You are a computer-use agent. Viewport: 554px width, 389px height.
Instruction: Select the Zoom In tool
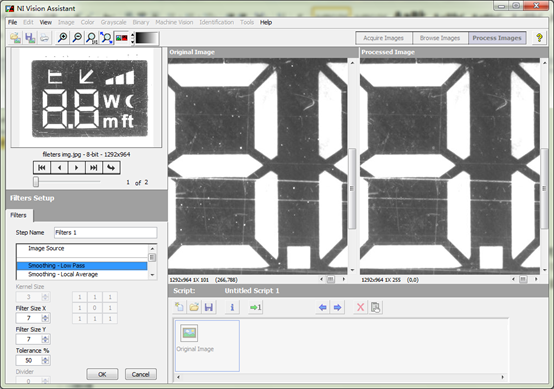tap(63, 38)
